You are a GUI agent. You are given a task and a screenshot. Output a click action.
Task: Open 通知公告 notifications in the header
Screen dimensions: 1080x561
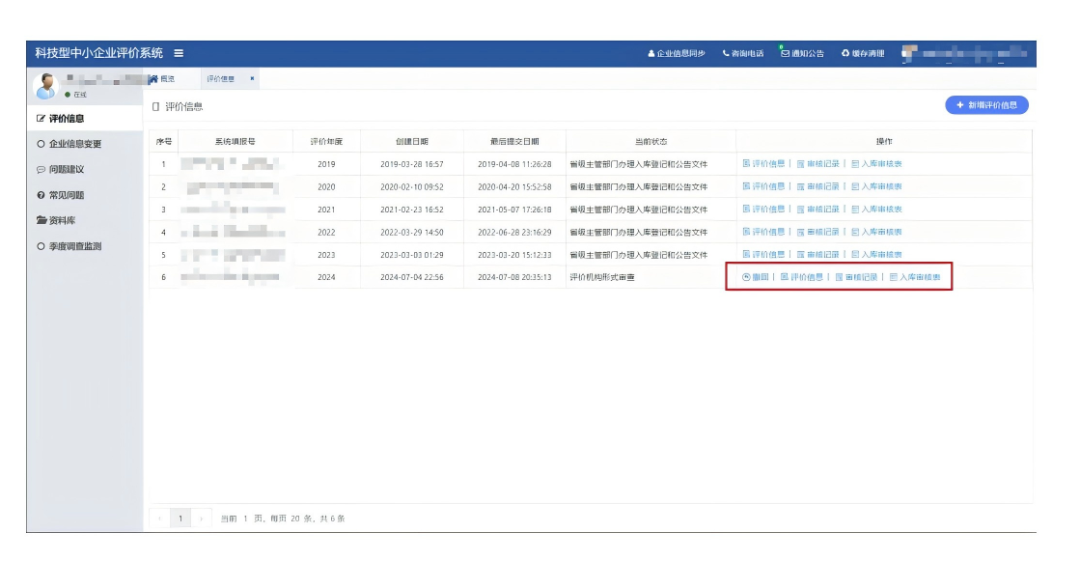[x=802, y=53]
